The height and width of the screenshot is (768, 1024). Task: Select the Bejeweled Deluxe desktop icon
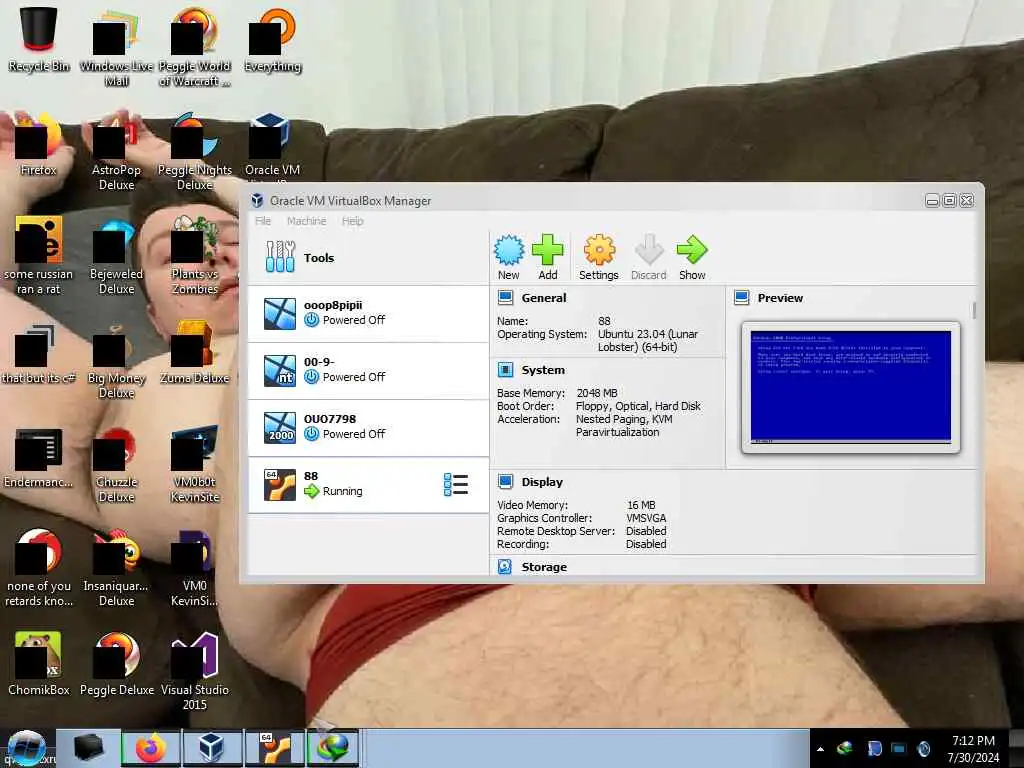click(x=116, y=255)
